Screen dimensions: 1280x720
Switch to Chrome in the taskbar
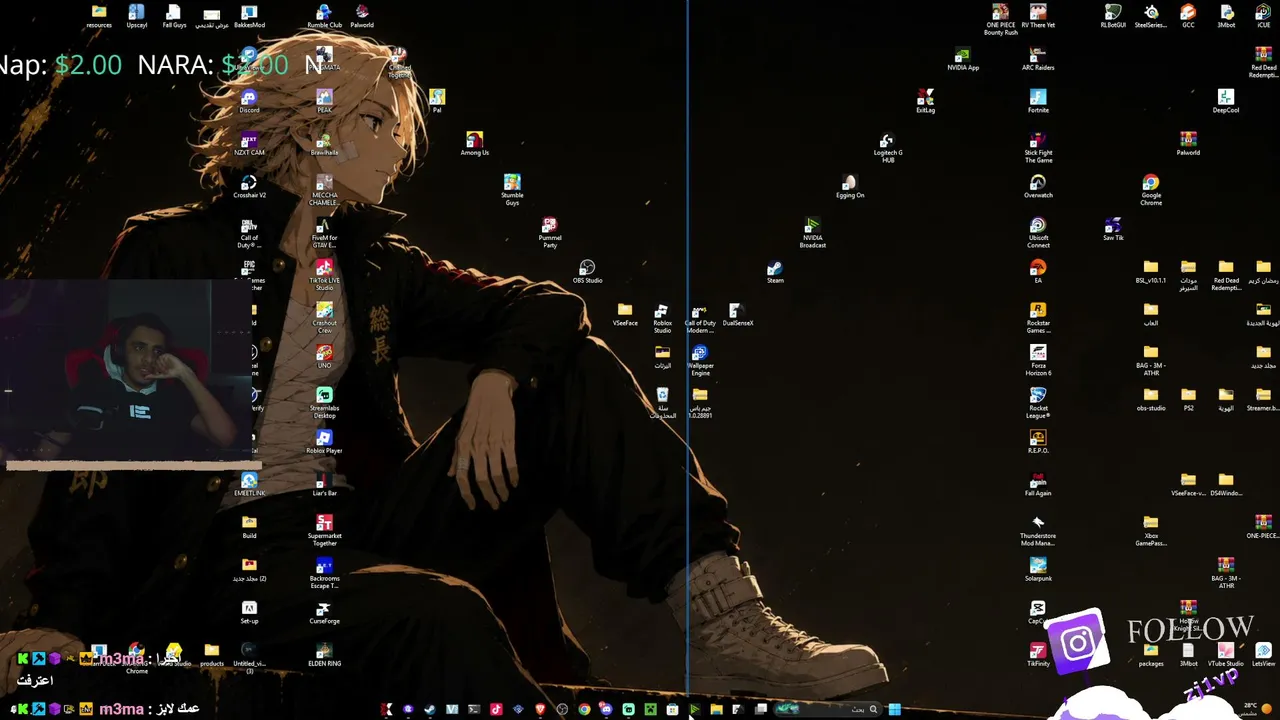[x=584, y=709]
